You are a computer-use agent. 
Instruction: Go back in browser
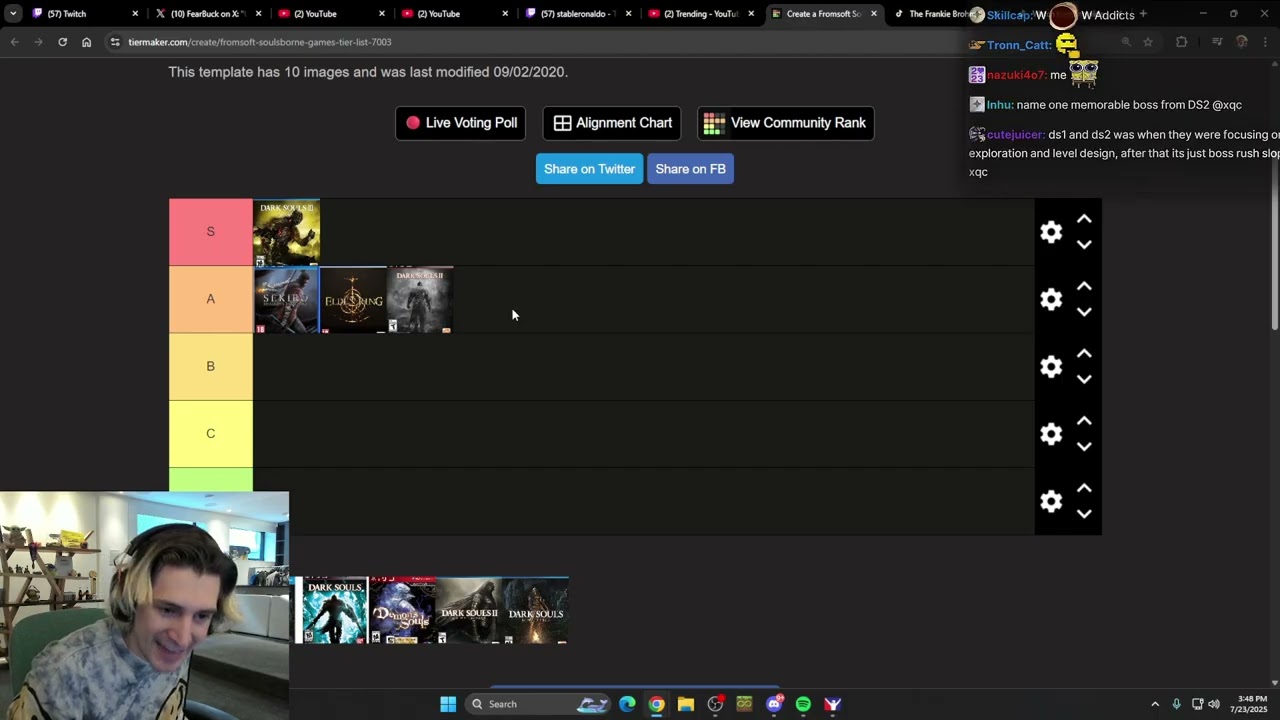14,42
